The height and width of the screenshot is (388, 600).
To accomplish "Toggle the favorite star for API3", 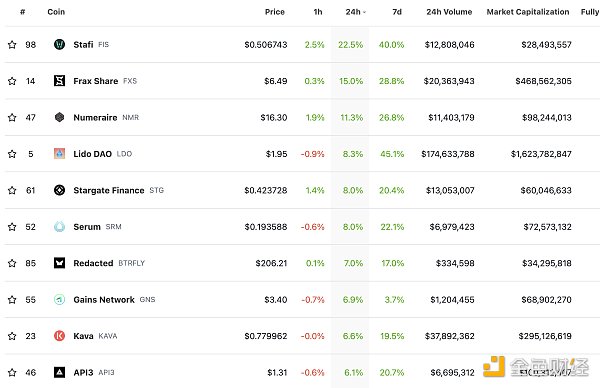I will pos(12,372).
